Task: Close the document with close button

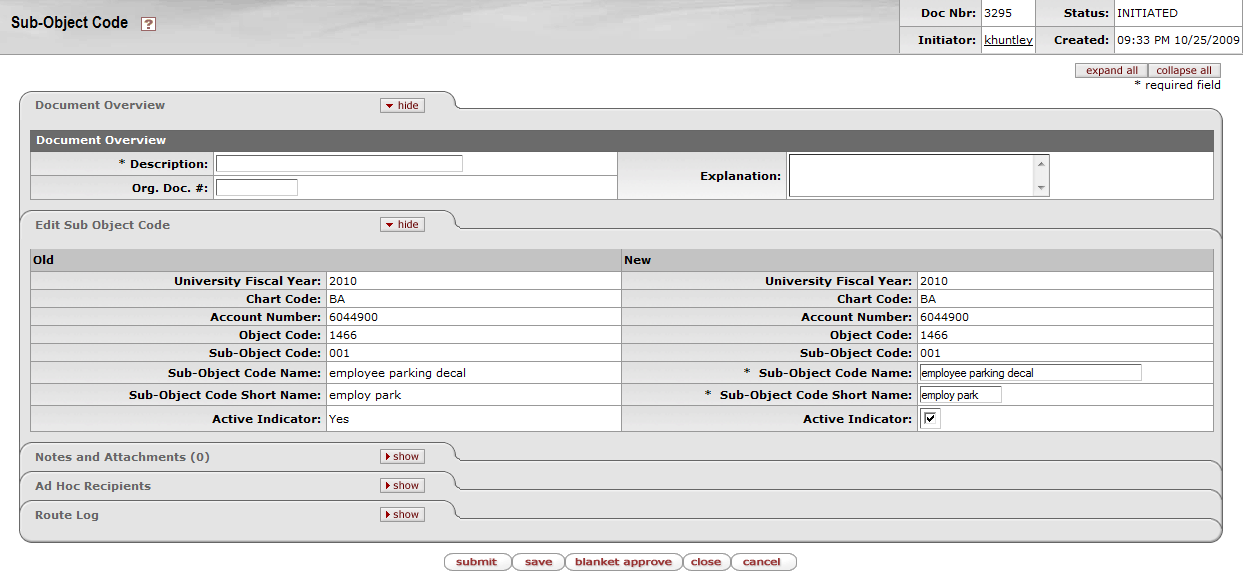Action: [706, 562]
